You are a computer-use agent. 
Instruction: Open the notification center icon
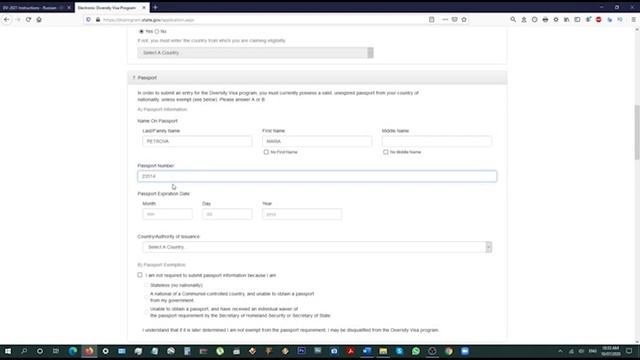[x=629, y=351]
